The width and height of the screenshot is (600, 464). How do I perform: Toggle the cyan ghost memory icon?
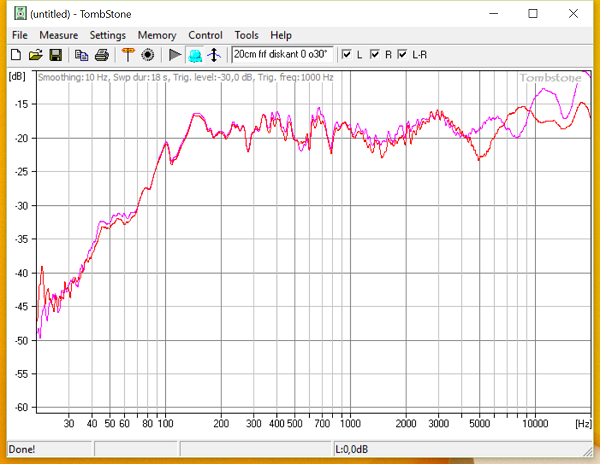(195, 55)
